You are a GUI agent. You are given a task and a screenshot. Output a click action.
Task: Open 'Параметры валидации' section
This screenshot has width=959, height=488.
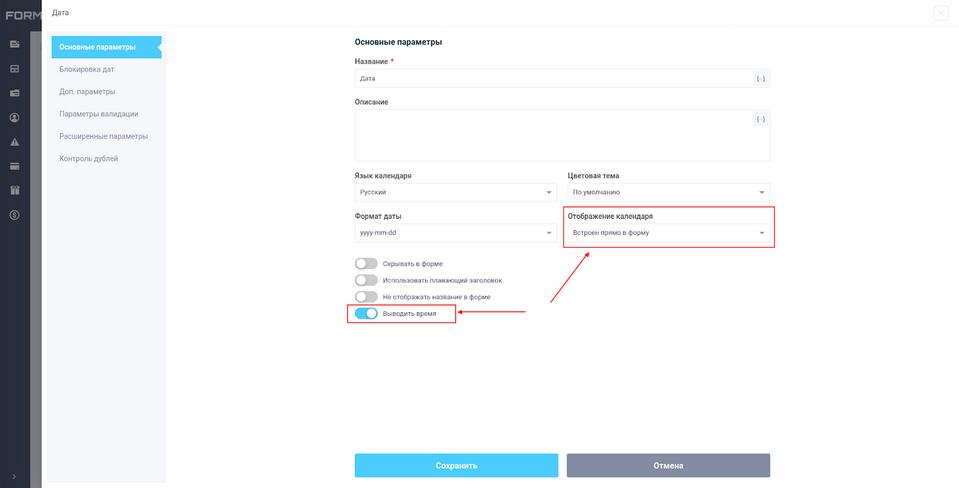(99, 114)
